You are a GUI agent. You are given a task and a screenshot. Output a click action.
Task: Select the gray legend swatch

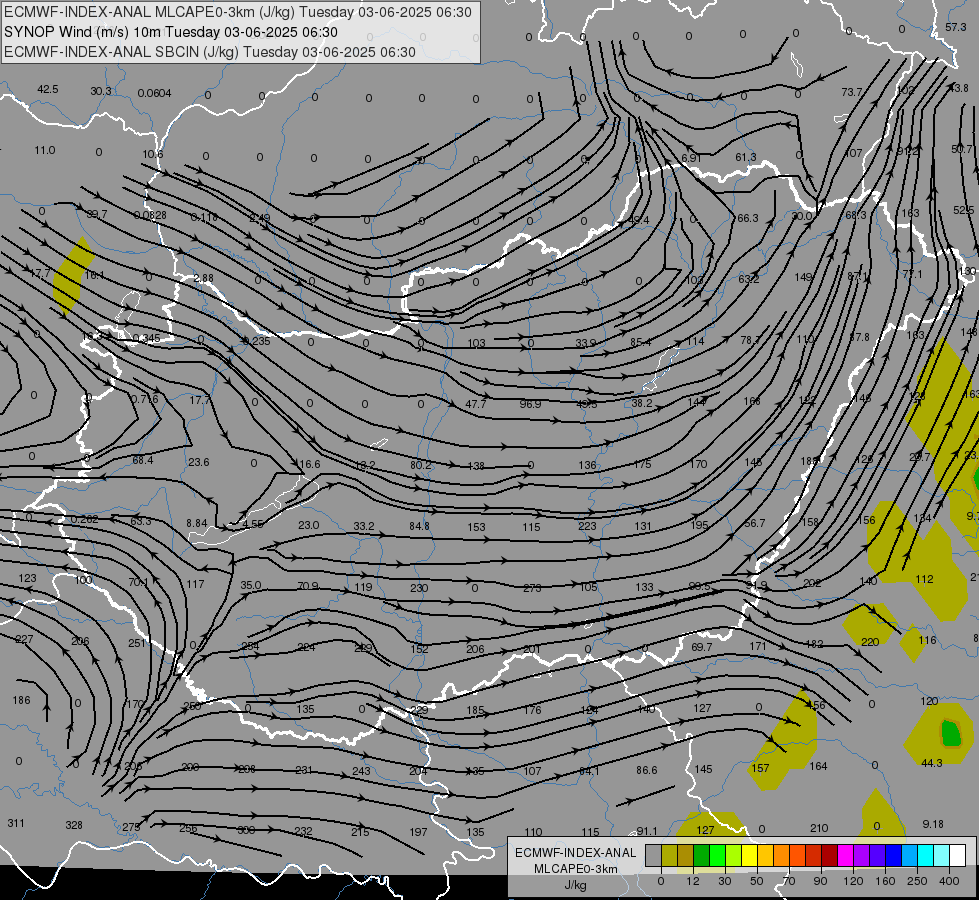[x=654, y=855]
